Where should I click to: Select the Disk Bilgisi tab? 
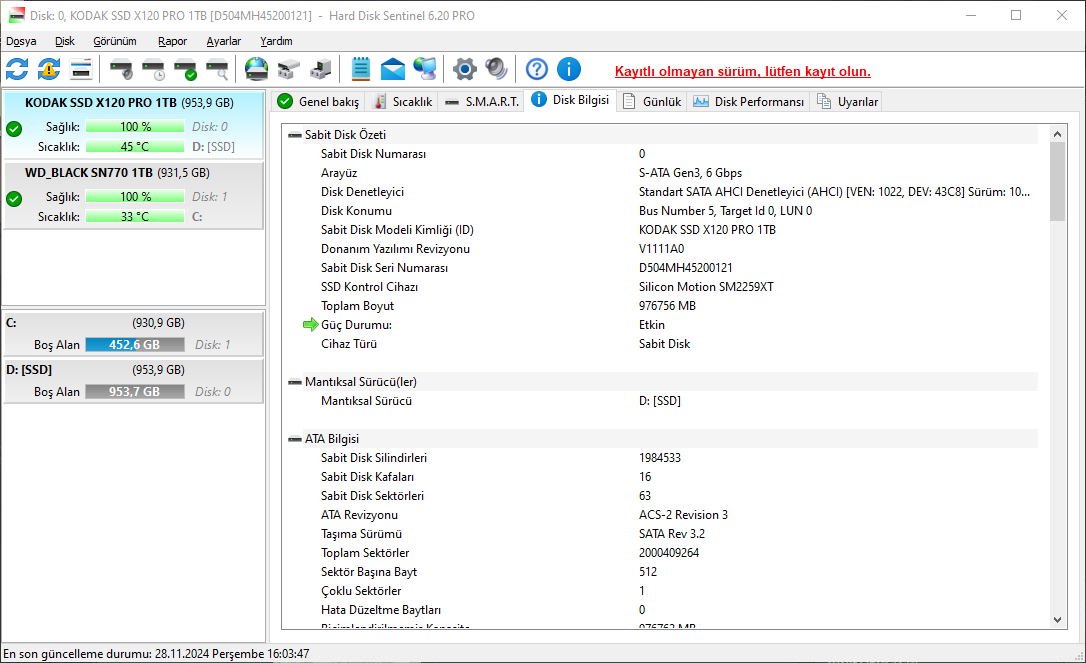point(570,100)
